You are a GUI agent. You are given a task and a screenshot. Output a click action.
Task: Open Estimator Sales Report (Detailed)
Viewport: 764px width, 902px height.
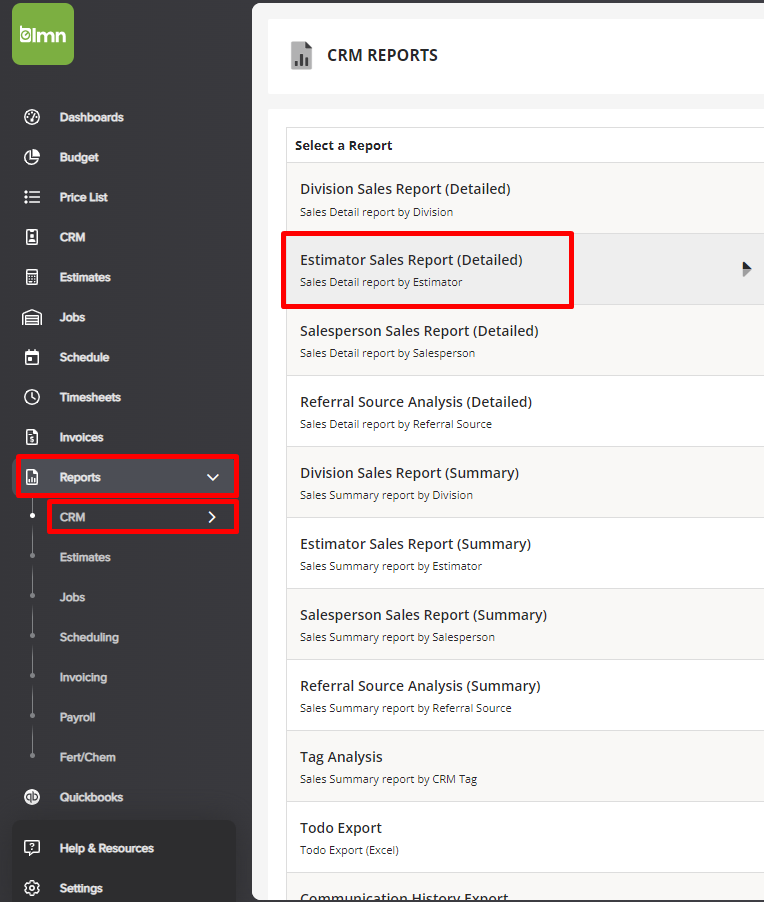pos(525,269)
